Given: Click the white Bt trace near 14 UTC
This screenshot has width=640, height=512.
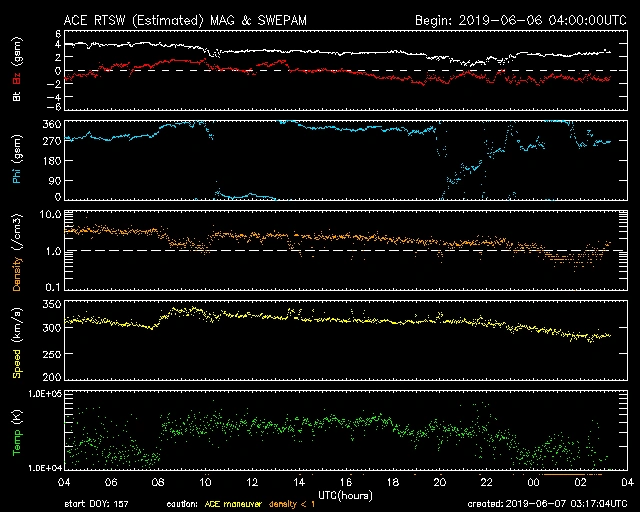Looking at the screenshot, I should 299,51.
